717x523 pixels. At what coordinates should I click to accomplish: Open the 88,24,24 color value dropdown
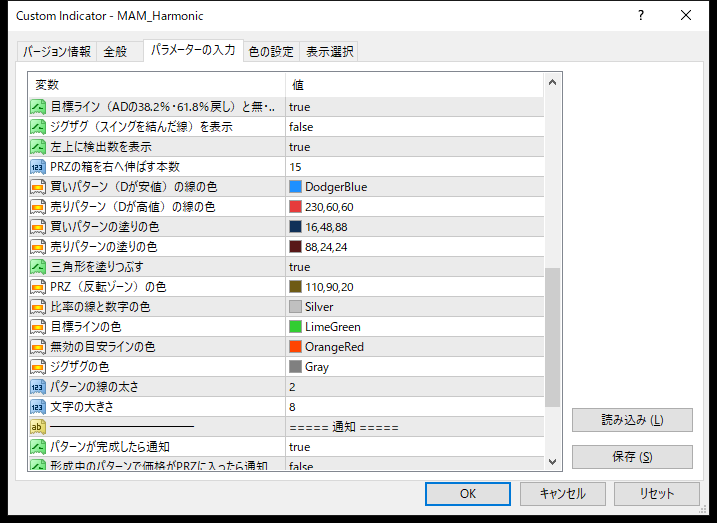[x=414, y=247]
